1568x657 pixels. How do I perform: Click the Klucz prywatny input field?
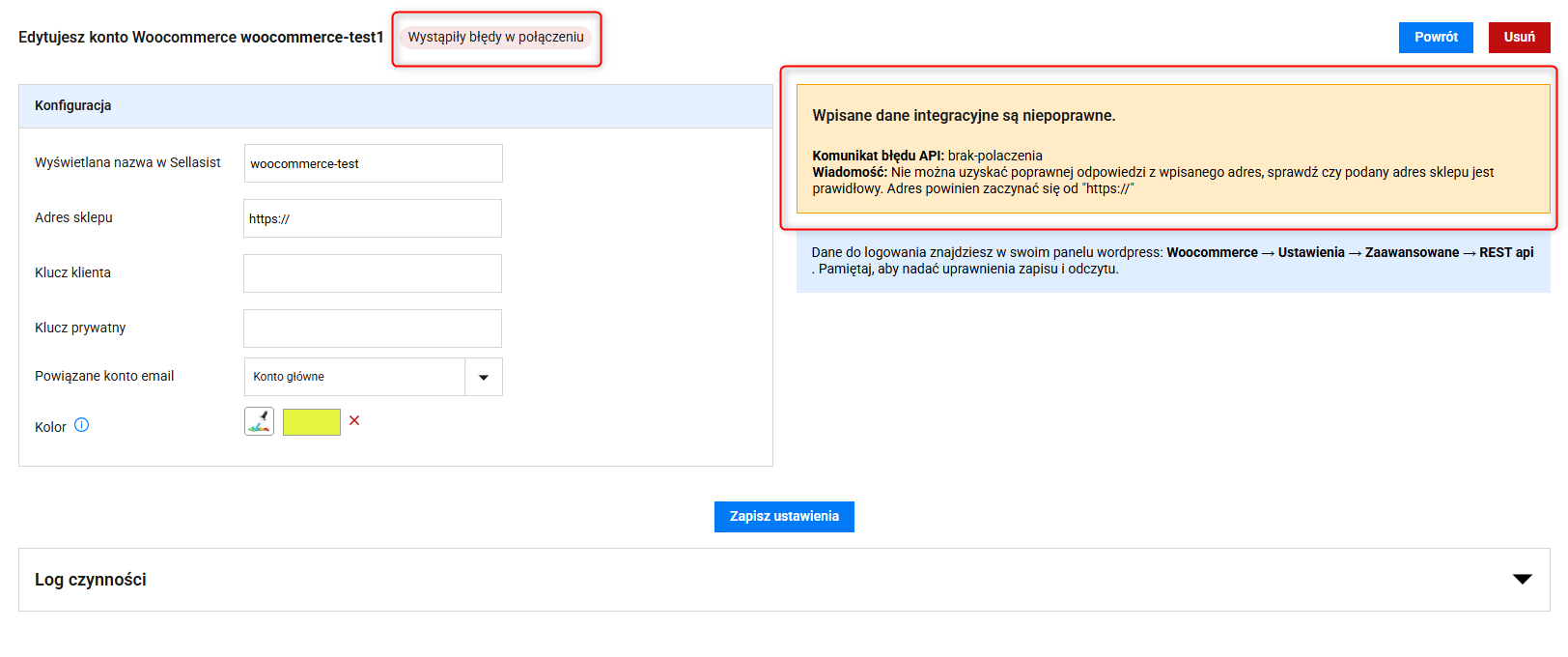pyautogui.click(x=373, y=328)
